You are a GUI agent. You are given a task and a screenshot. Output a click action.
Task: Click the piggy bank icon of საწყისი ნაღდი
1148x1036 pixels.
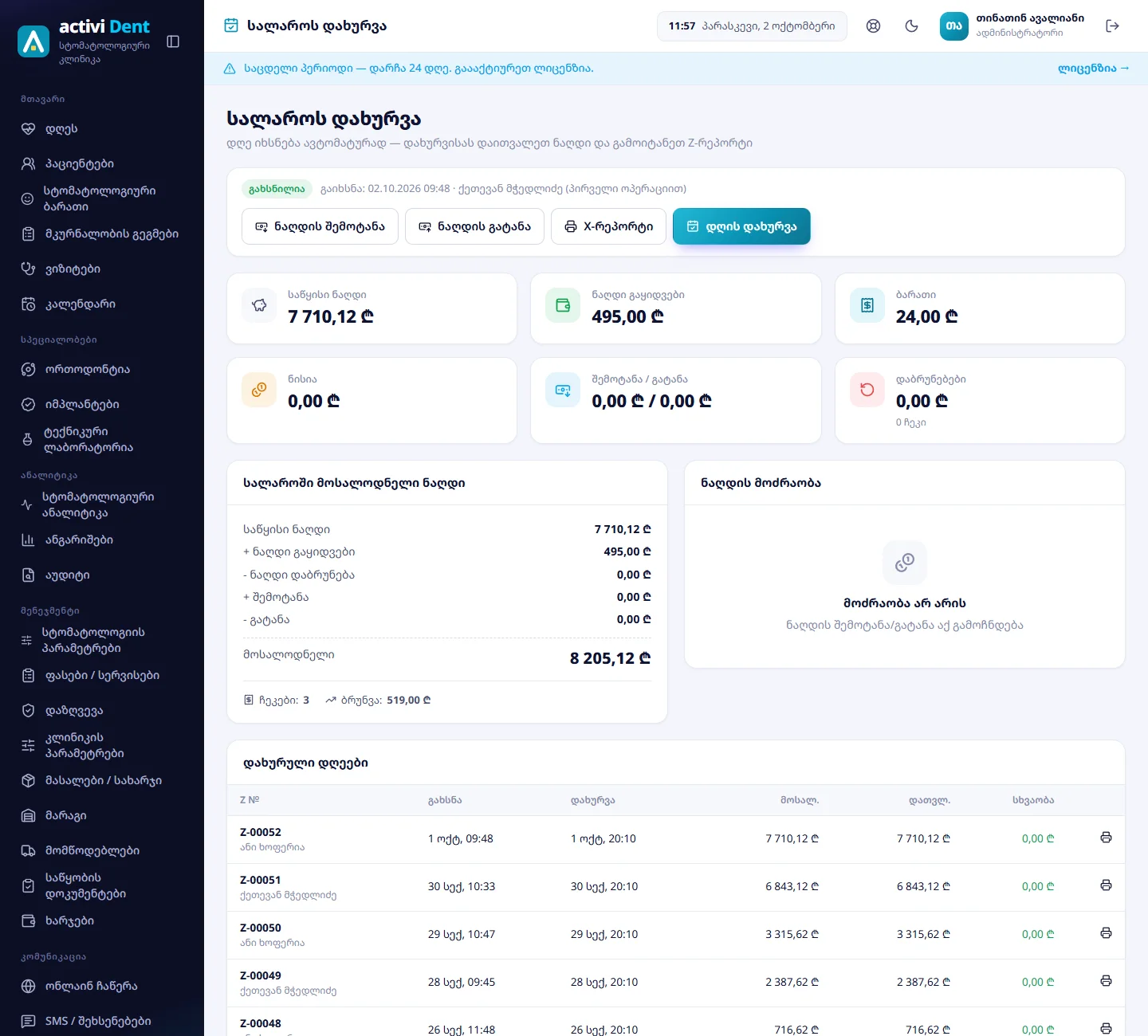(x=259, y=305)
